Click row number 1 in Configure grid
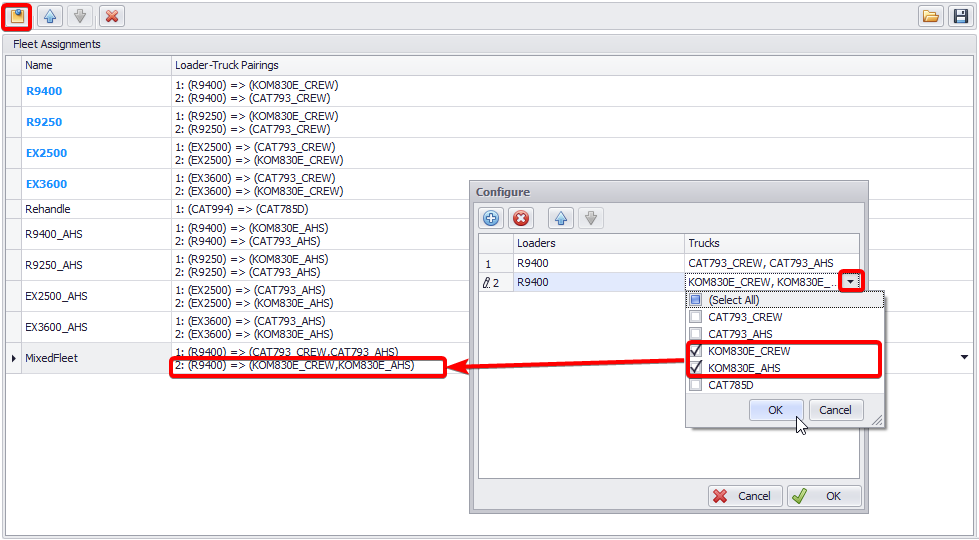Viewport: 979px width, 540px height. pos(496,263)
